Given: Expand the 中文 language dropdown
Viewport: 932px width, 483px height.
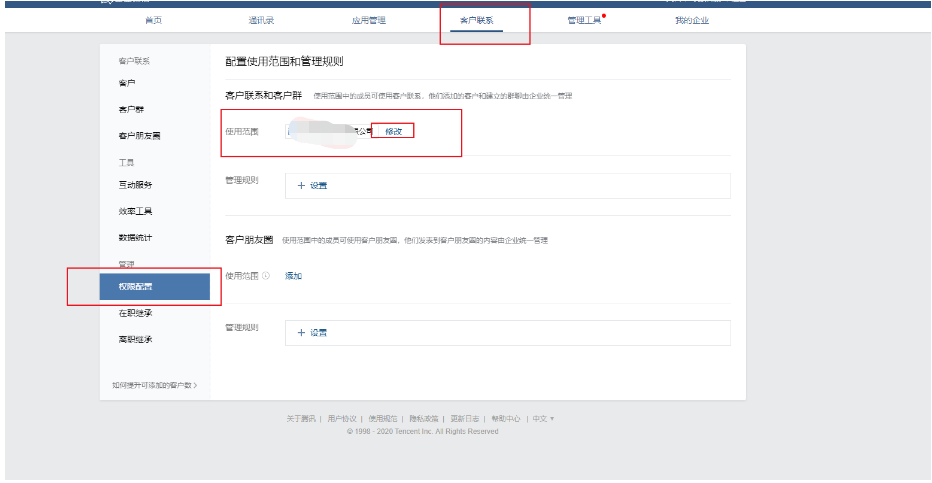Looking at the screenshot, I should click(x=543, y=419).
